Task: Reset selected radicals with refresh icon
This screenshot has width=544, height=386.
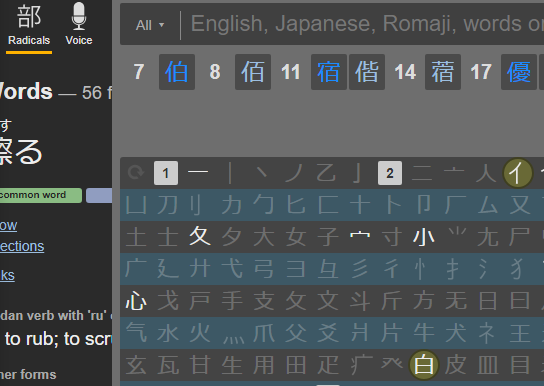Action: click(136, 172)
